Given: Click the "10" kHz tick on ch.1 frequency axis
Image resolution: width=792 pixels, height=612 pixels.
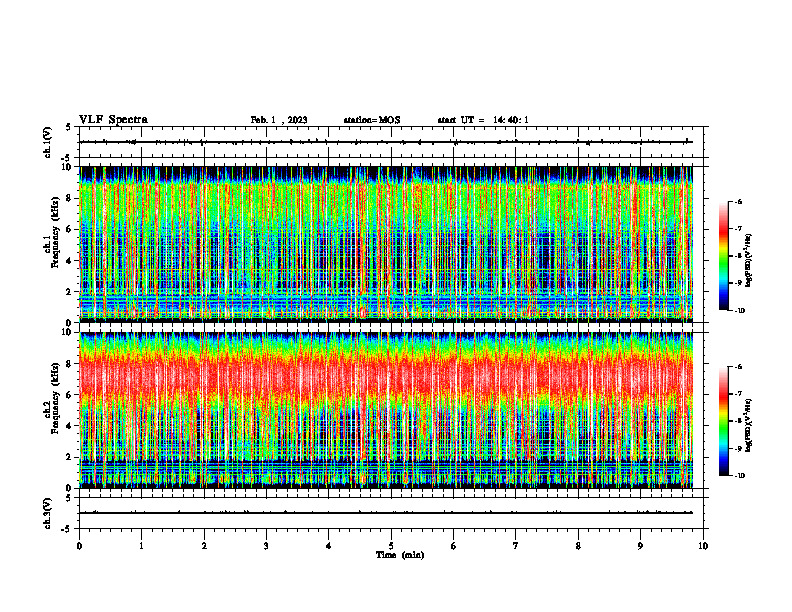Looking at the screenshot, I should 69,167.
